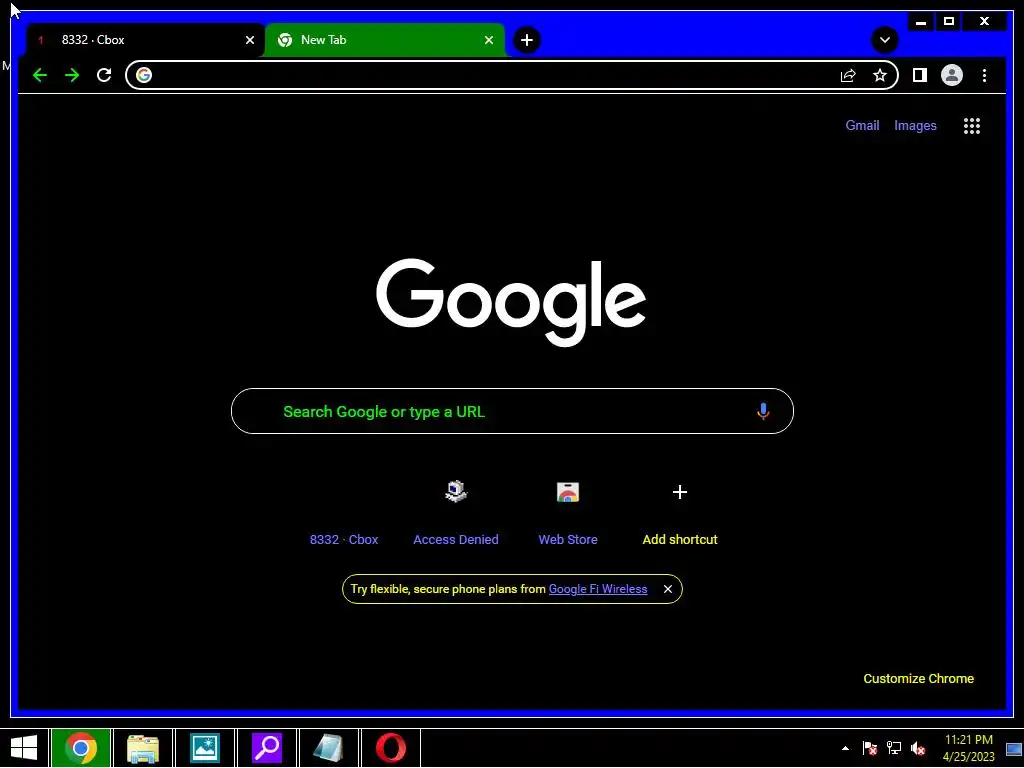Open Google Images link

[915, 125]
